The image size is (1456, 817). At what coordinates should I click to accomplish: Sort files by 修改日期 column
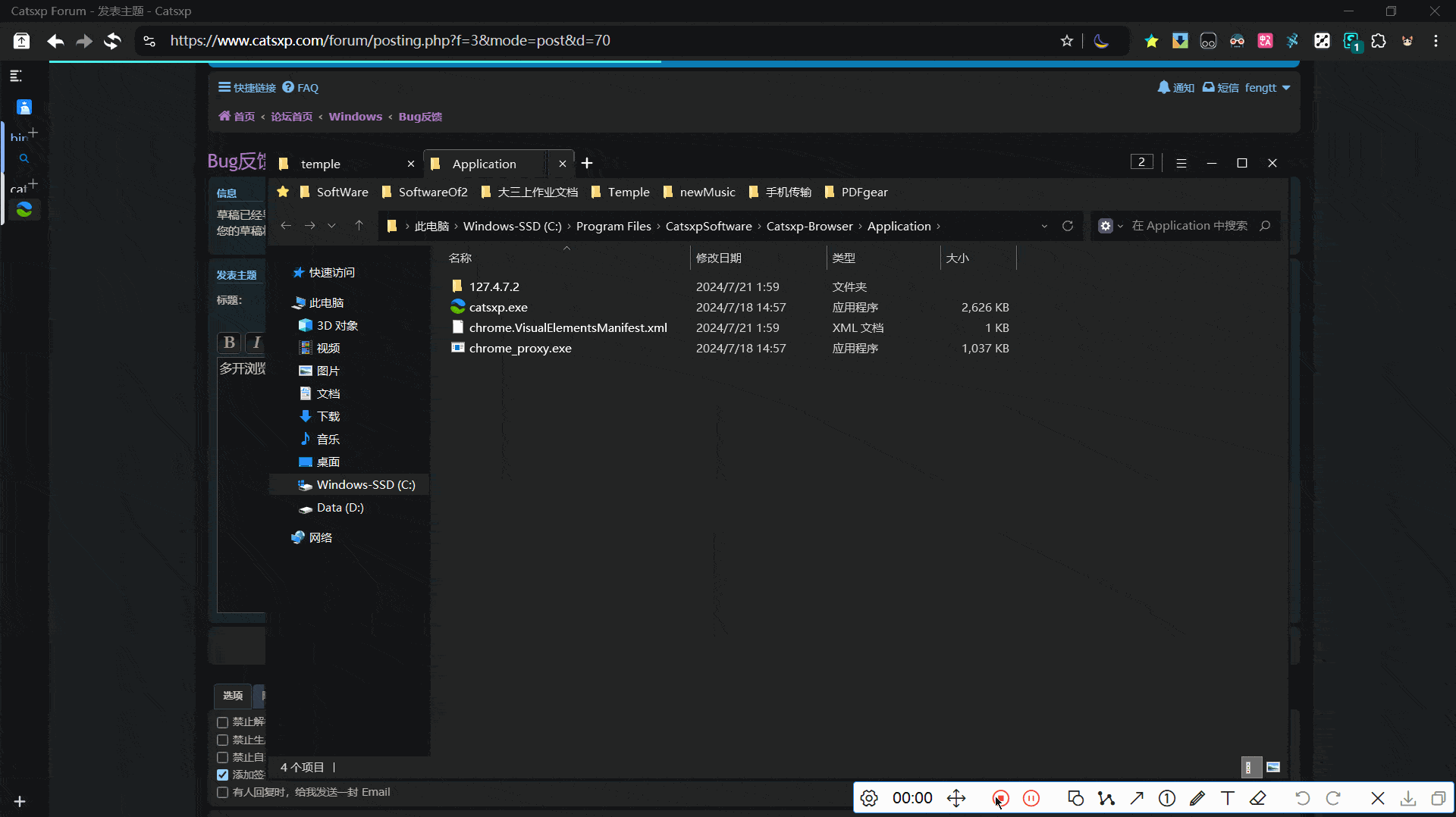(718, 258)
